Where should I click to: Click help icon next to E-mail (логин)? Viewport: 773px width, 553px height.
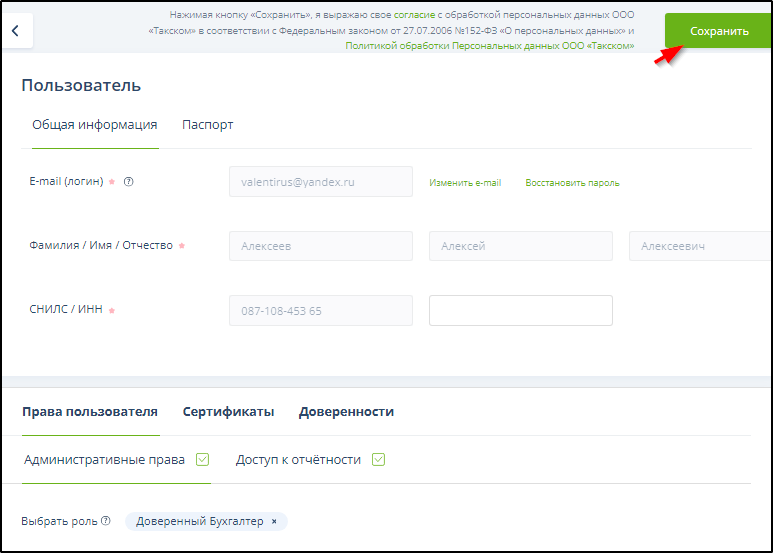click(x=128, y=182)
